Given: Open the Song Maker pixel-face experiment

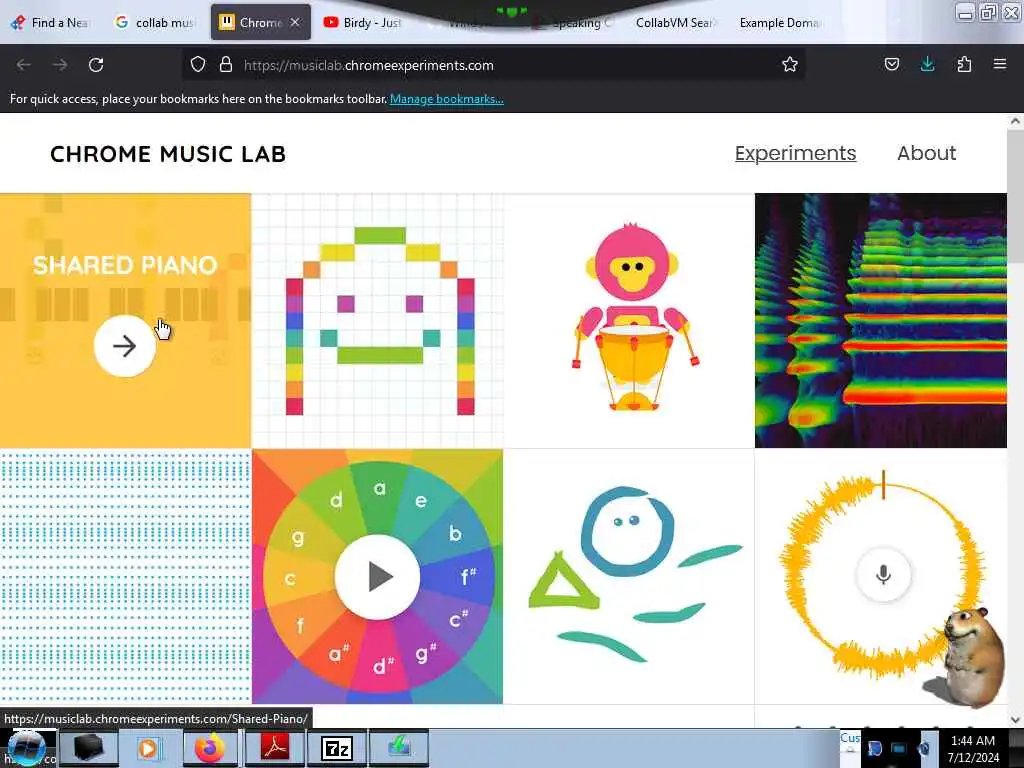Looking at the screenshot, I should (x=377, y=321).
